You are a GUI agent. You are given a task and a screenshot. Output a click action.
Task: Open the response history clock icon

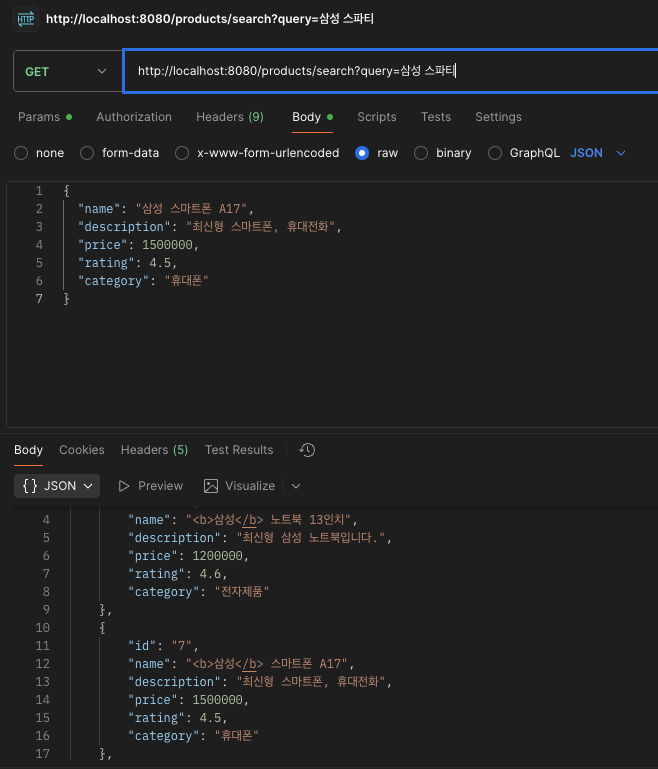307,450
